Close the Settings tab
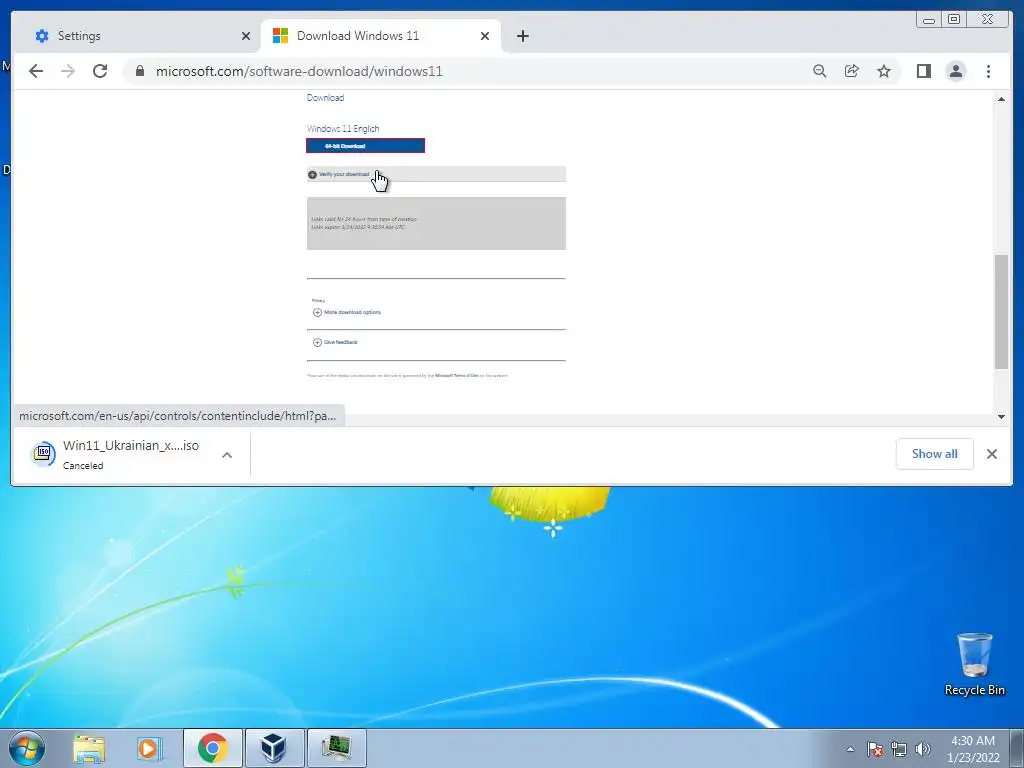1024x768 pixels. (x=246, y=36)
